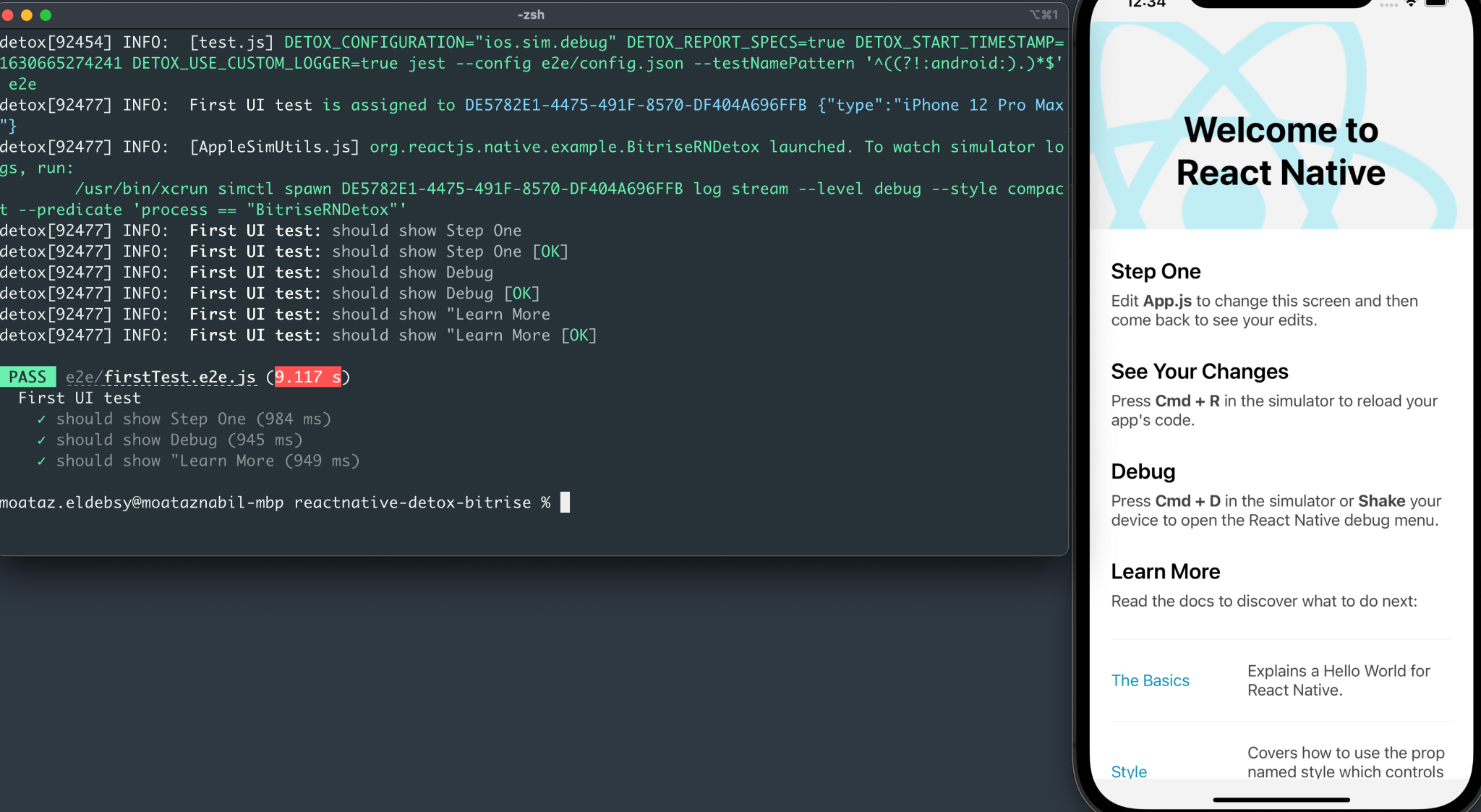Maximize the zsh terminal window
The height and width of the screenshot is (812, 1481).
(46, 15)
